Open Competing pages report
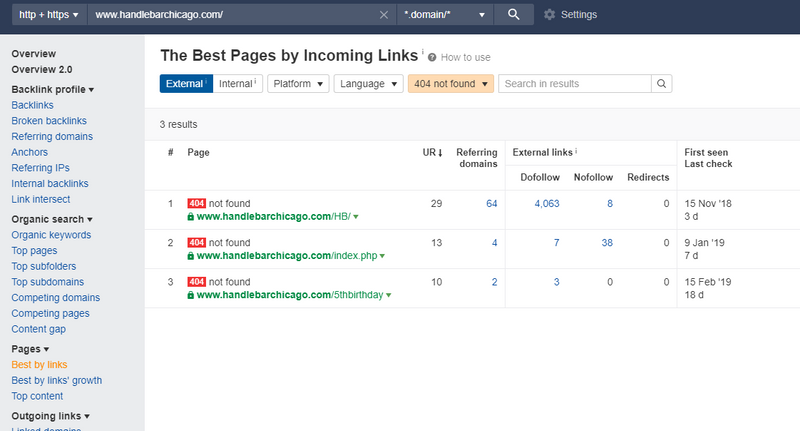This screenshot has height=431, width=800. click(x=51, y=314)
